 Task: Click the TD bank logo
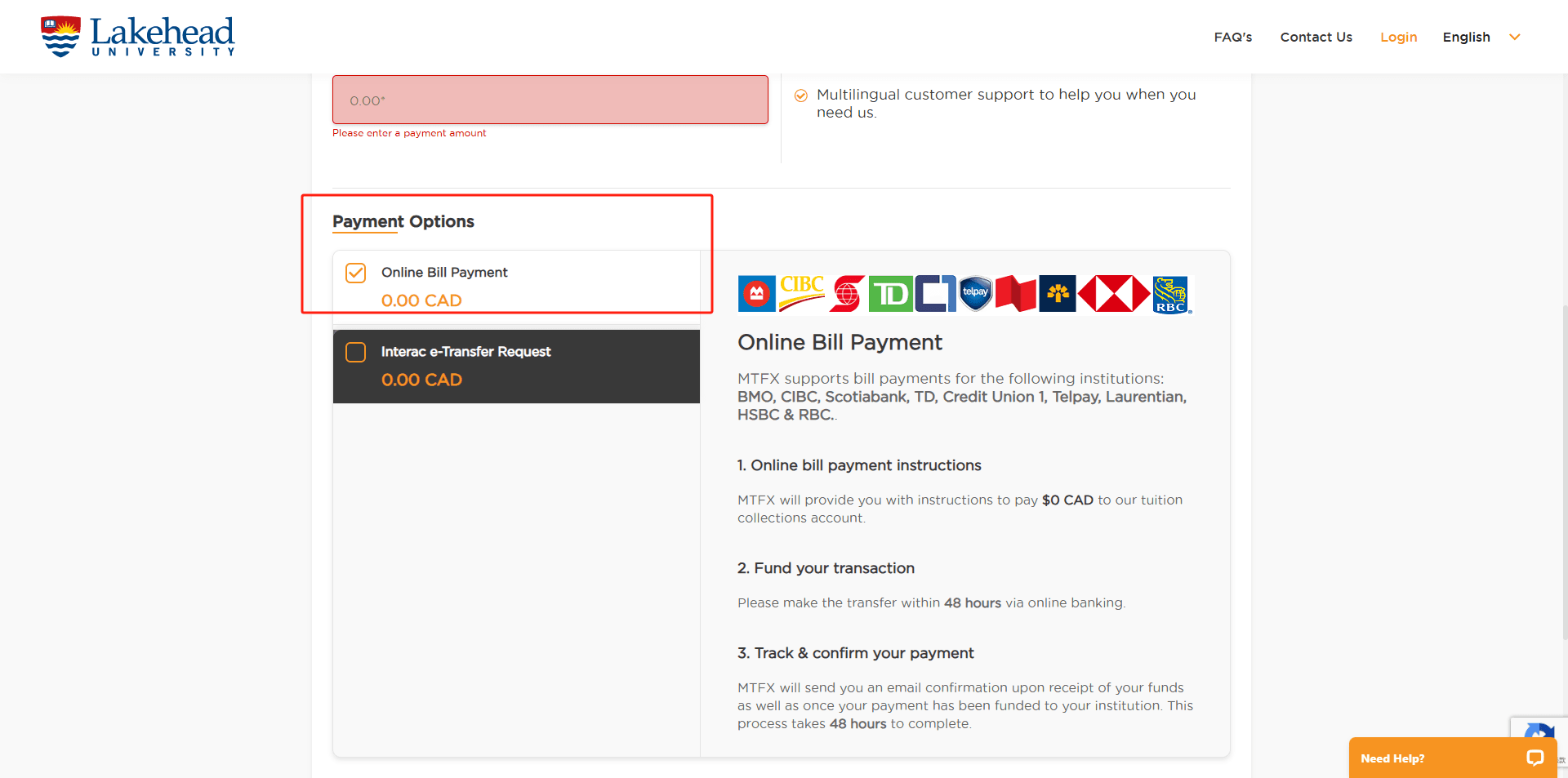(x=890, y=294)
